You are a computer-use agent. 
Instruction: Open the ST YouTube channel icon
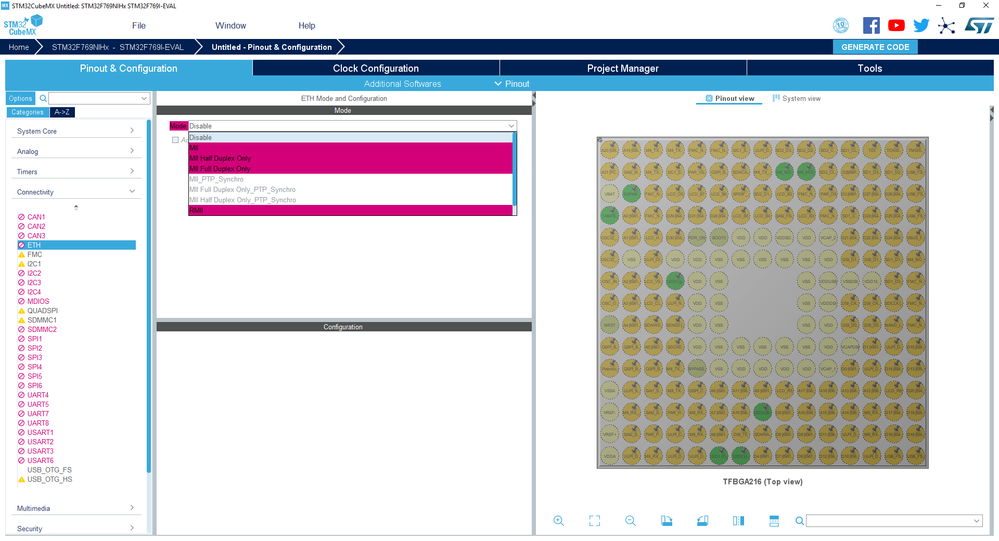tap(896, 25)
